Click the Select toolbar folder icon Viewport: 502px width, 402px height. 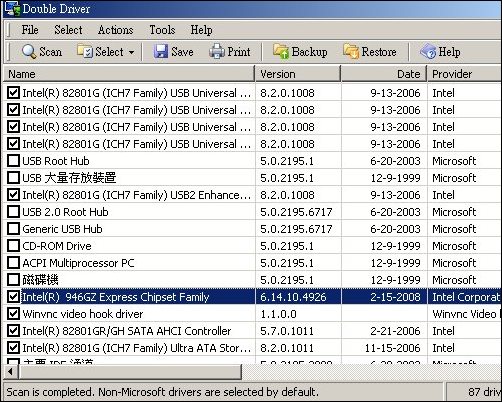(x=85, y=51)
